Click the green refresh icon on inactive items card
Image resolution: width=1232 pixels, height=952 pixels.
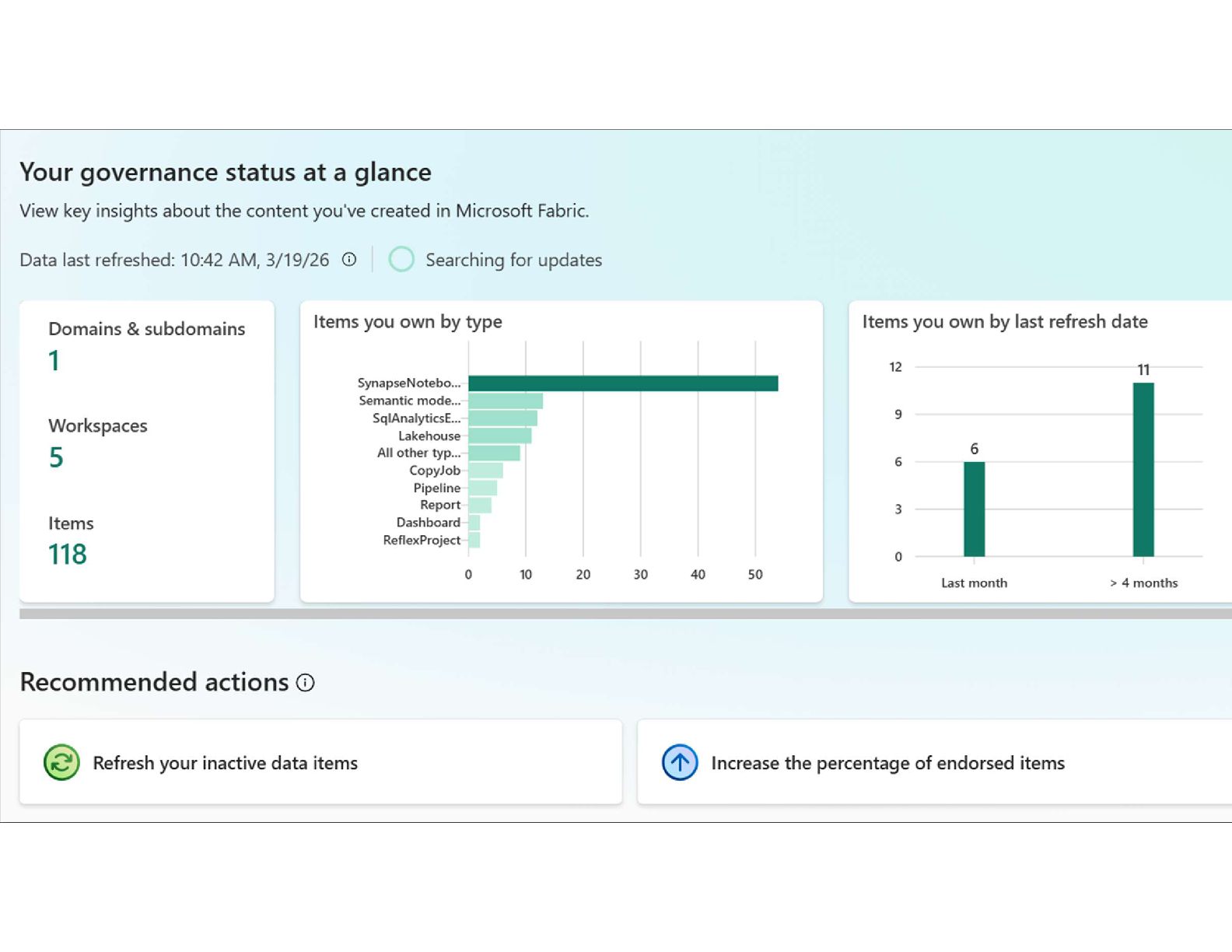(x=61, y=762)
